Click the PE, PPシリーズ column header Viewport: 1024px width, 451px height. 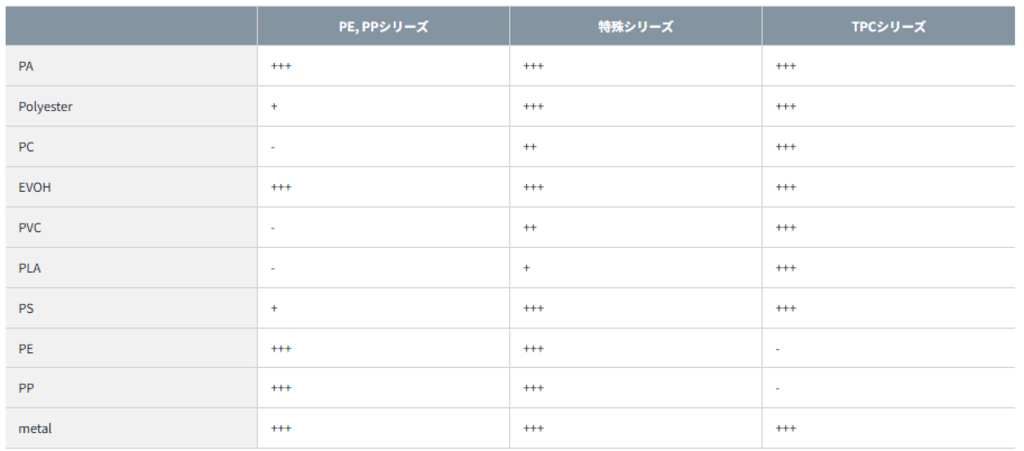tap(383, 27)
